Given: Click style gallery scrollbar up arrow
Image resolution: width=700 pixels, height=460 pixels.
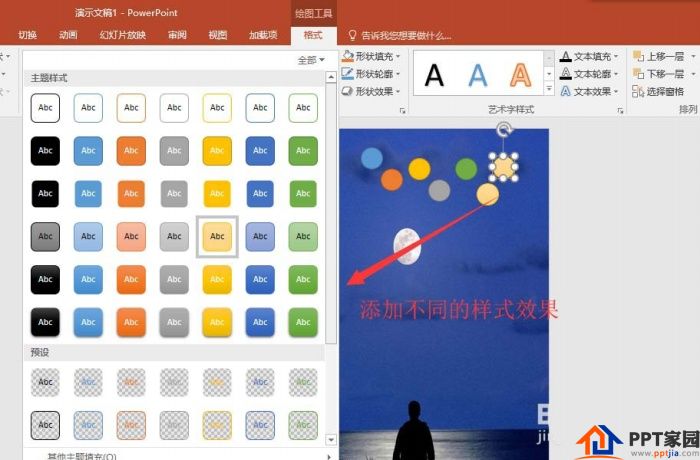Looking at the screenshot, I should click(x=331, y=77).
